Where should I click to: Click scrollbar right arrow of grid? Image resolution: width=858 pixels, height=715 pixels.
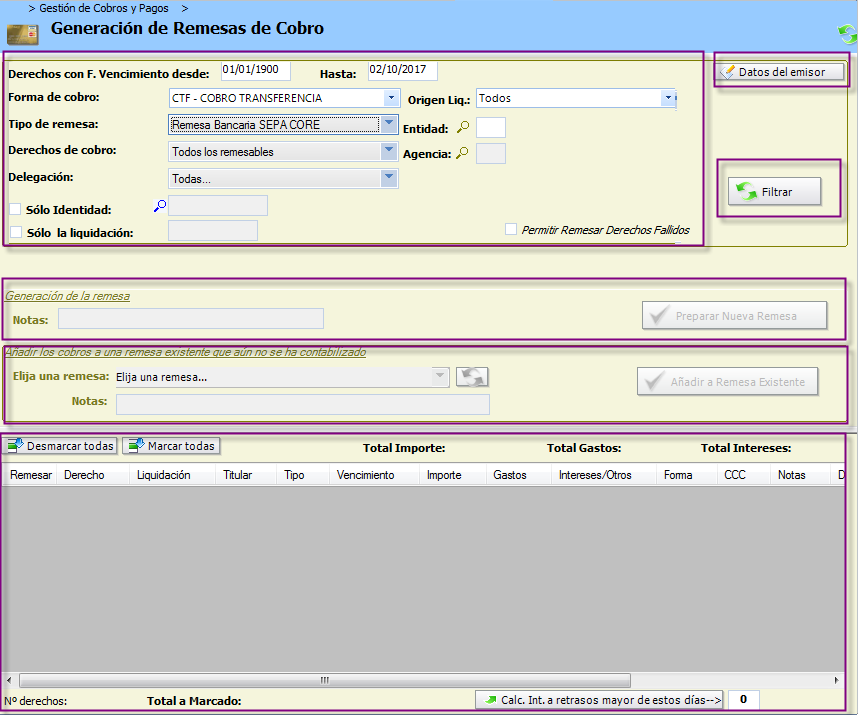point(836,680)
